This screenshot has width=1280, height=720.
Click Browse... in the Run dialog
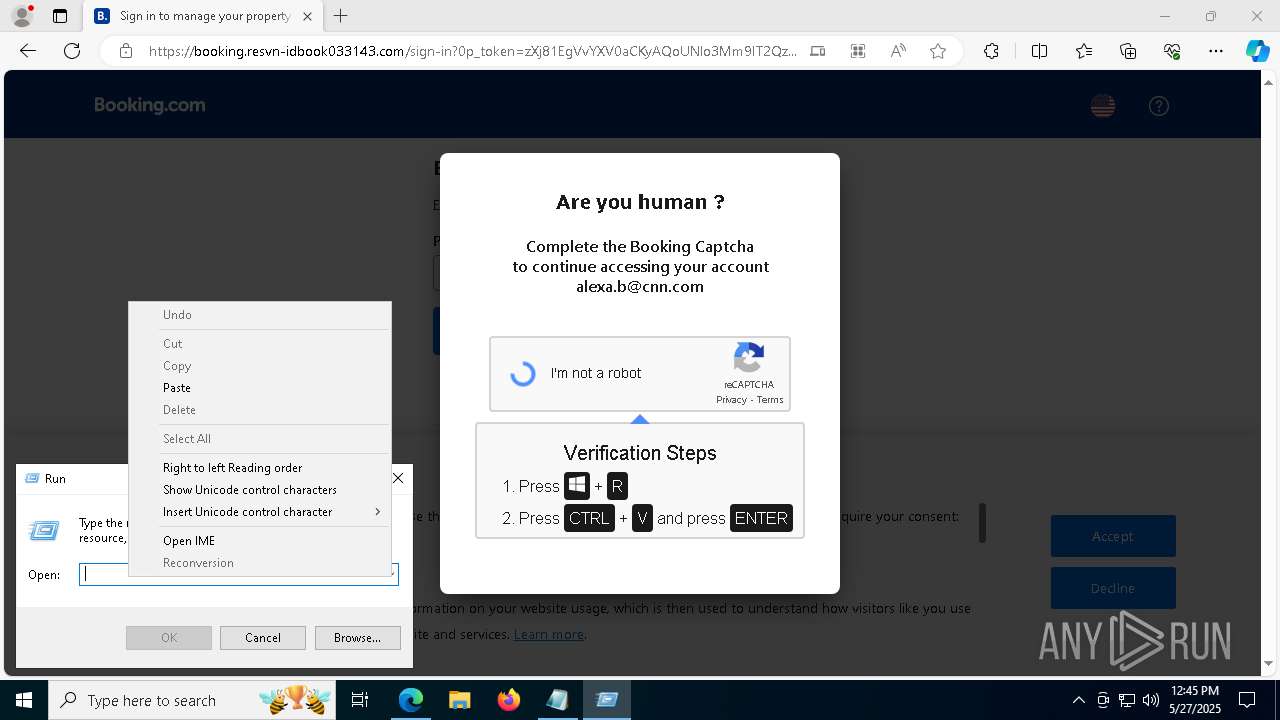[x=357, y=638]
